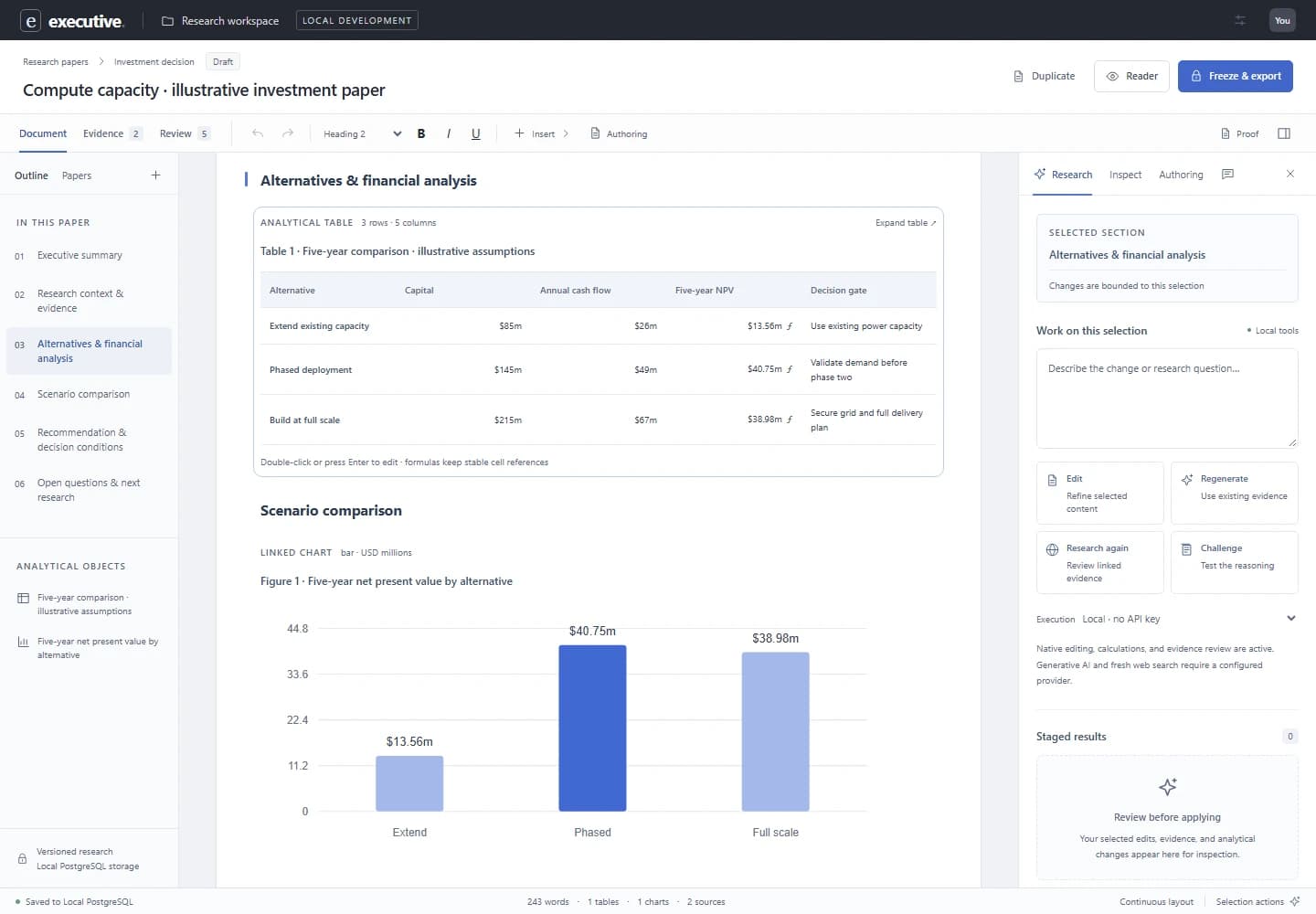Click the Proof button in toolbar
The width and height of the screenshot is (1316, 914).
click(x=1240, y=133)
